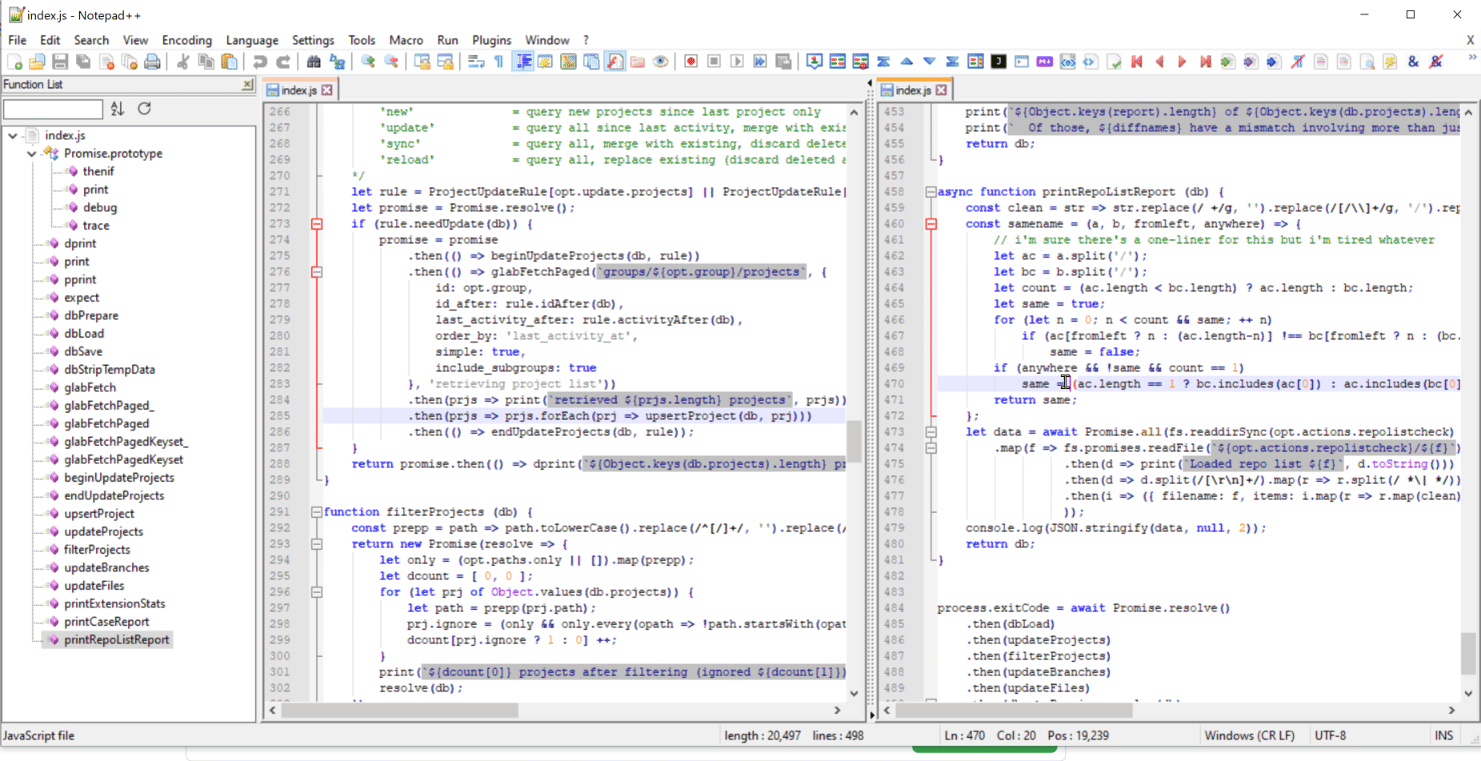The width and height of the screenshot is (1481, 761).
Task: Toggle Show All Characters pilcrow icon
Action: (x=499, y=62)
